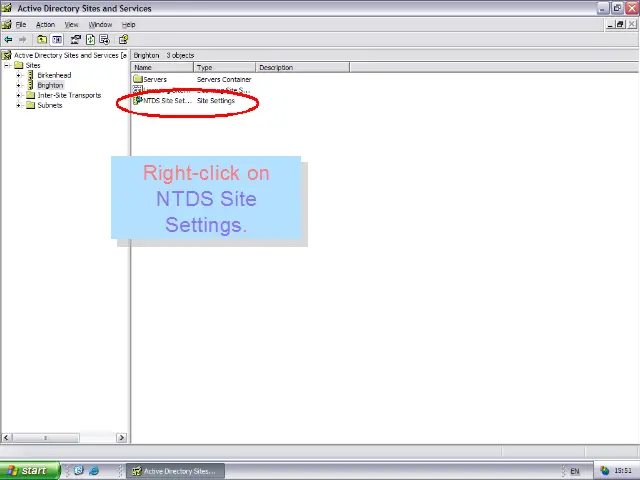Image resolution: width=640 pixels, height=480 pixels.
Task: Click the Brighton site icon
Action: click(x=30, y=85)
